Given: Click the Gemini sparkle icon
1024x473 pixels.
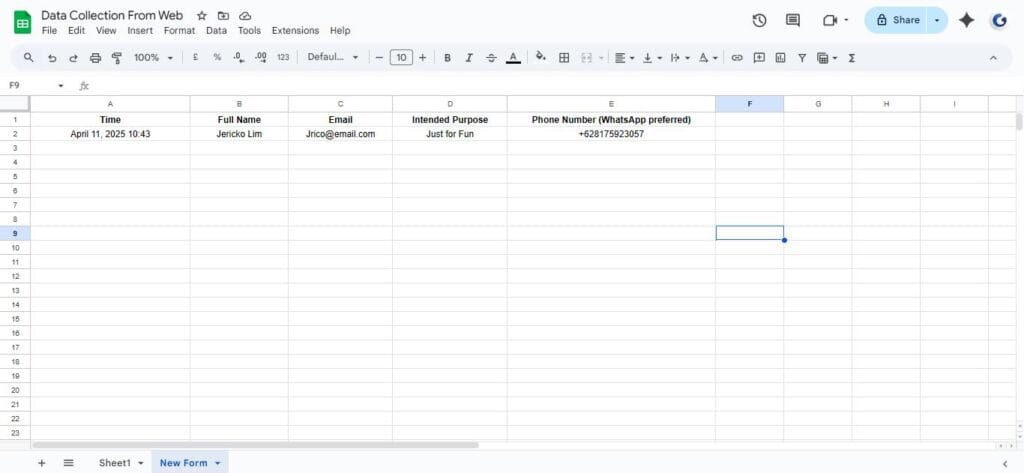Looking at the screenshot, I should 966,20.
